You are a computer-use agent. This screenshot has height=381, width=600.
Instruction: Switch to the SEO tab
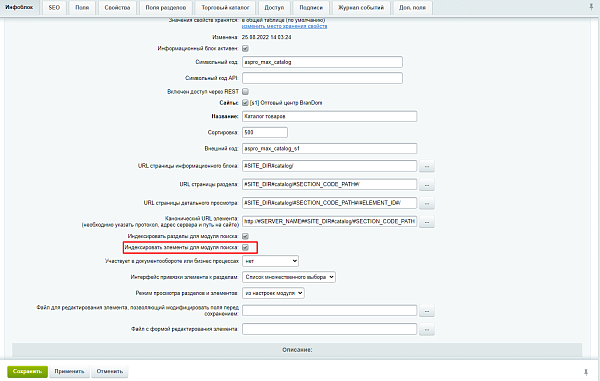point(54,8)
